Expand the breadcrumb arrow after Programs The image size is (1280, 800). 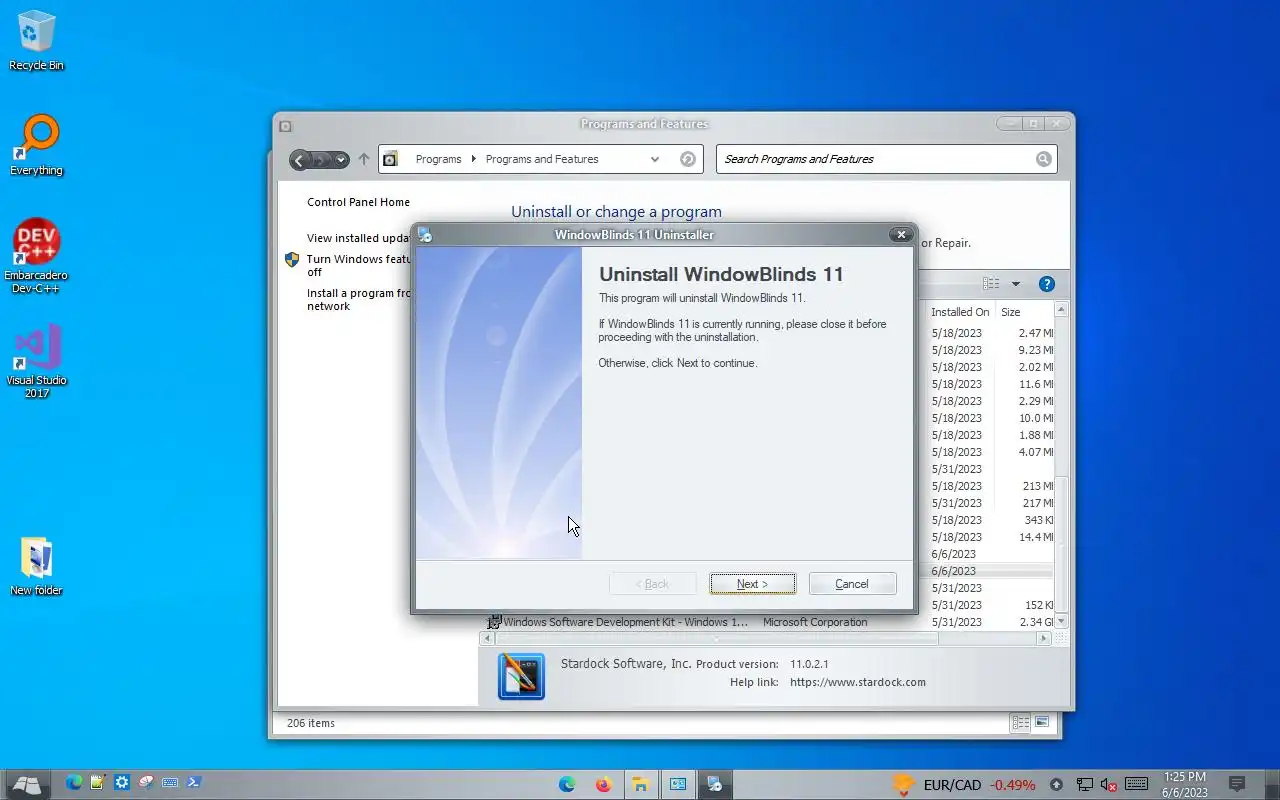[474, 159]
